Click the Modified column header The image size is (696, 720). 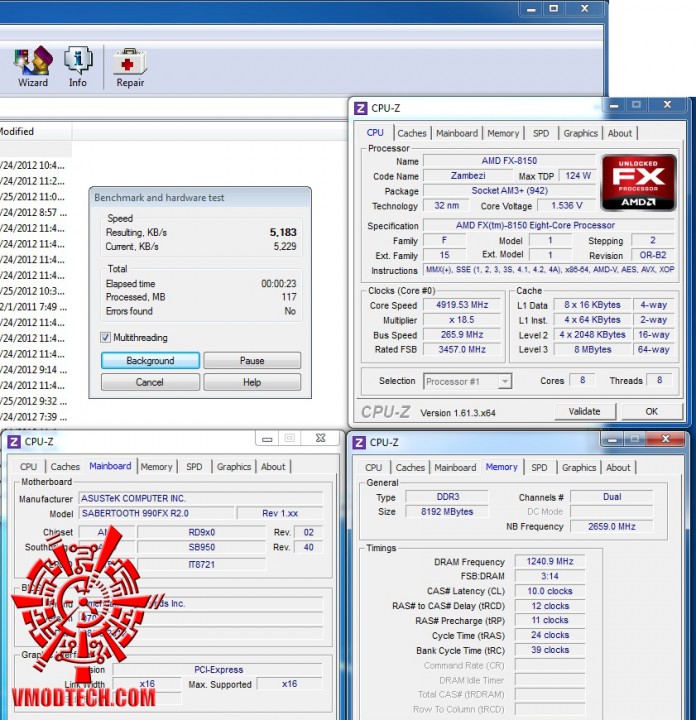(35, 131)
